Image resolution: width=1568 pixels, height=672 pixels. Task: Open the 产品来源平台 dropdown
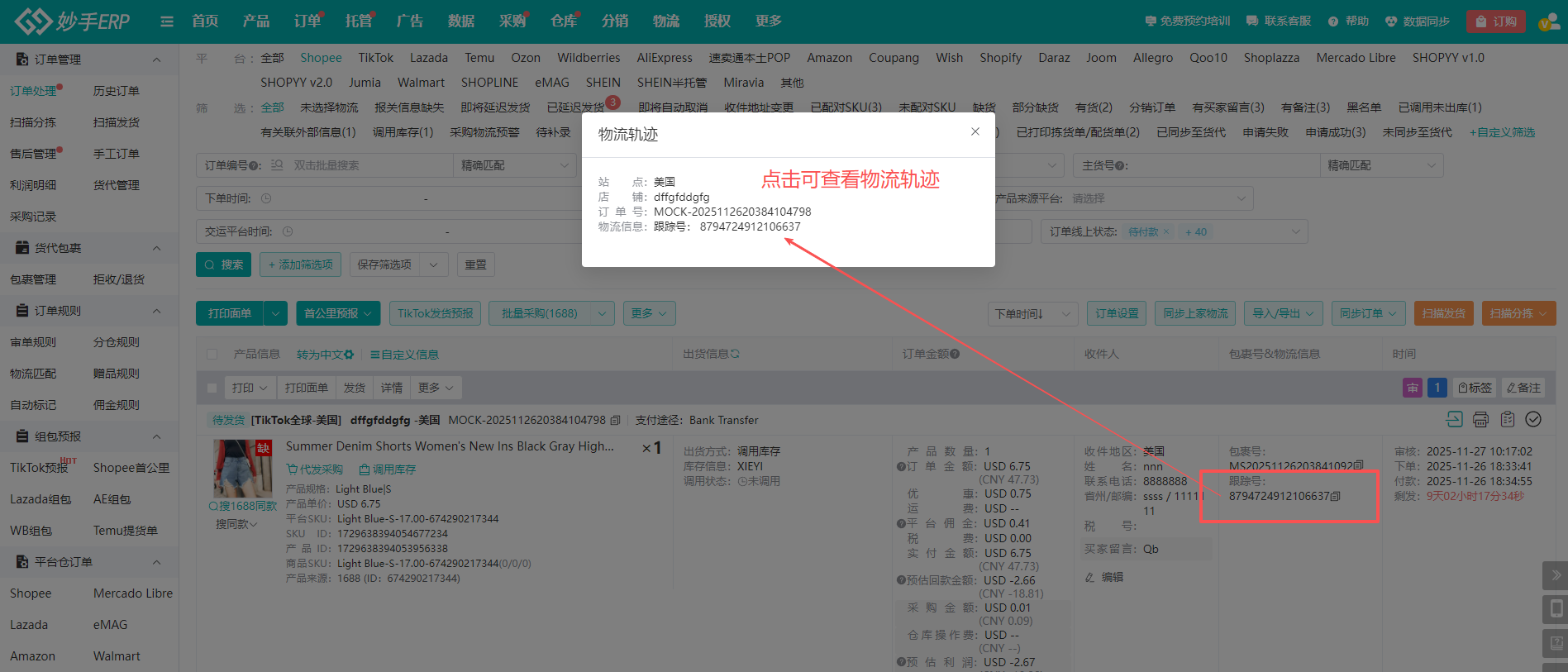click(1159, 198)
